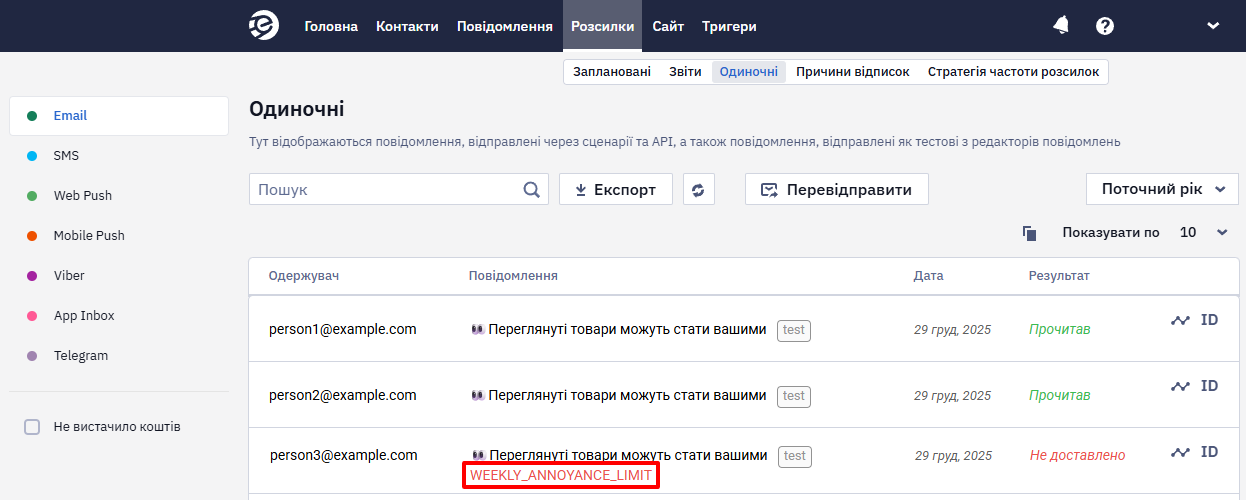
Task: Open message title in person3 row
Action: [618, 455]
